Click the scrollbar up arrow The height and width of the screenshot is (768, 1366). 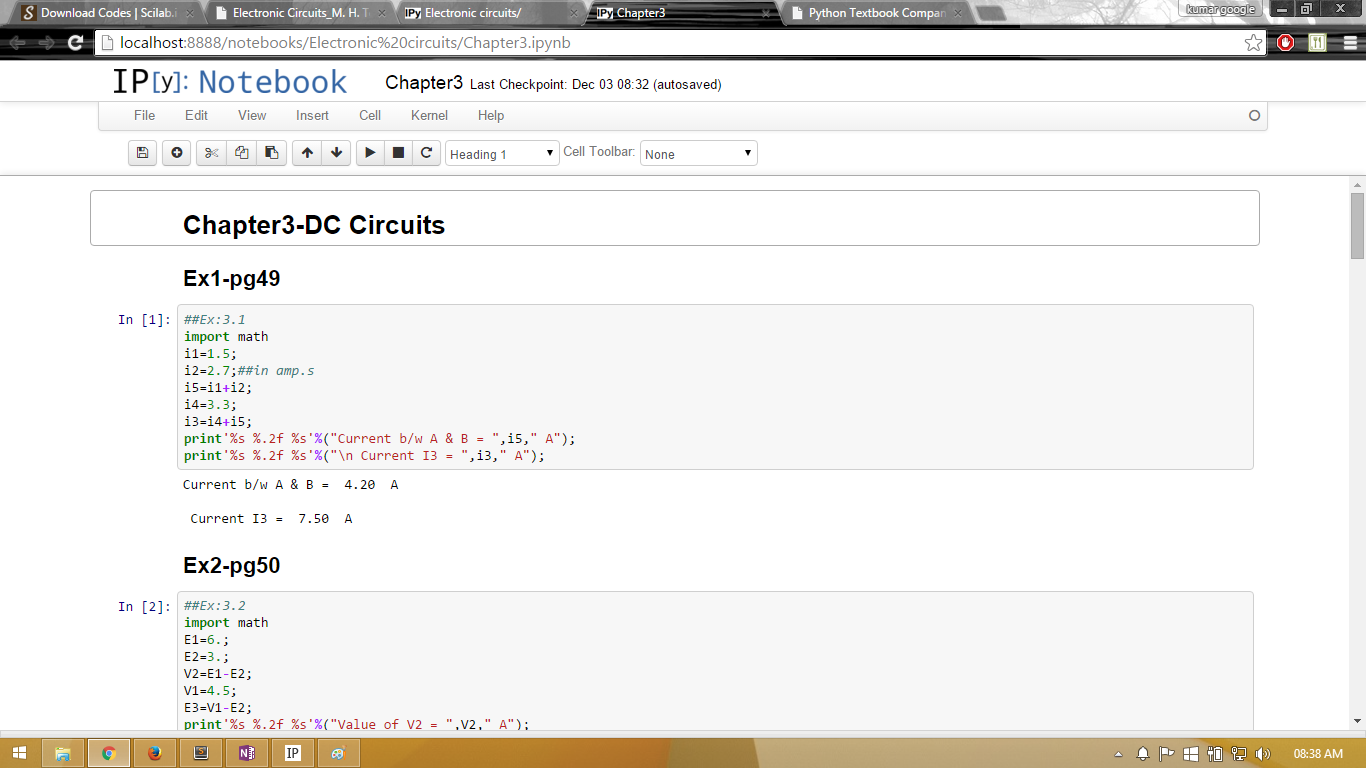[1357, 184]
